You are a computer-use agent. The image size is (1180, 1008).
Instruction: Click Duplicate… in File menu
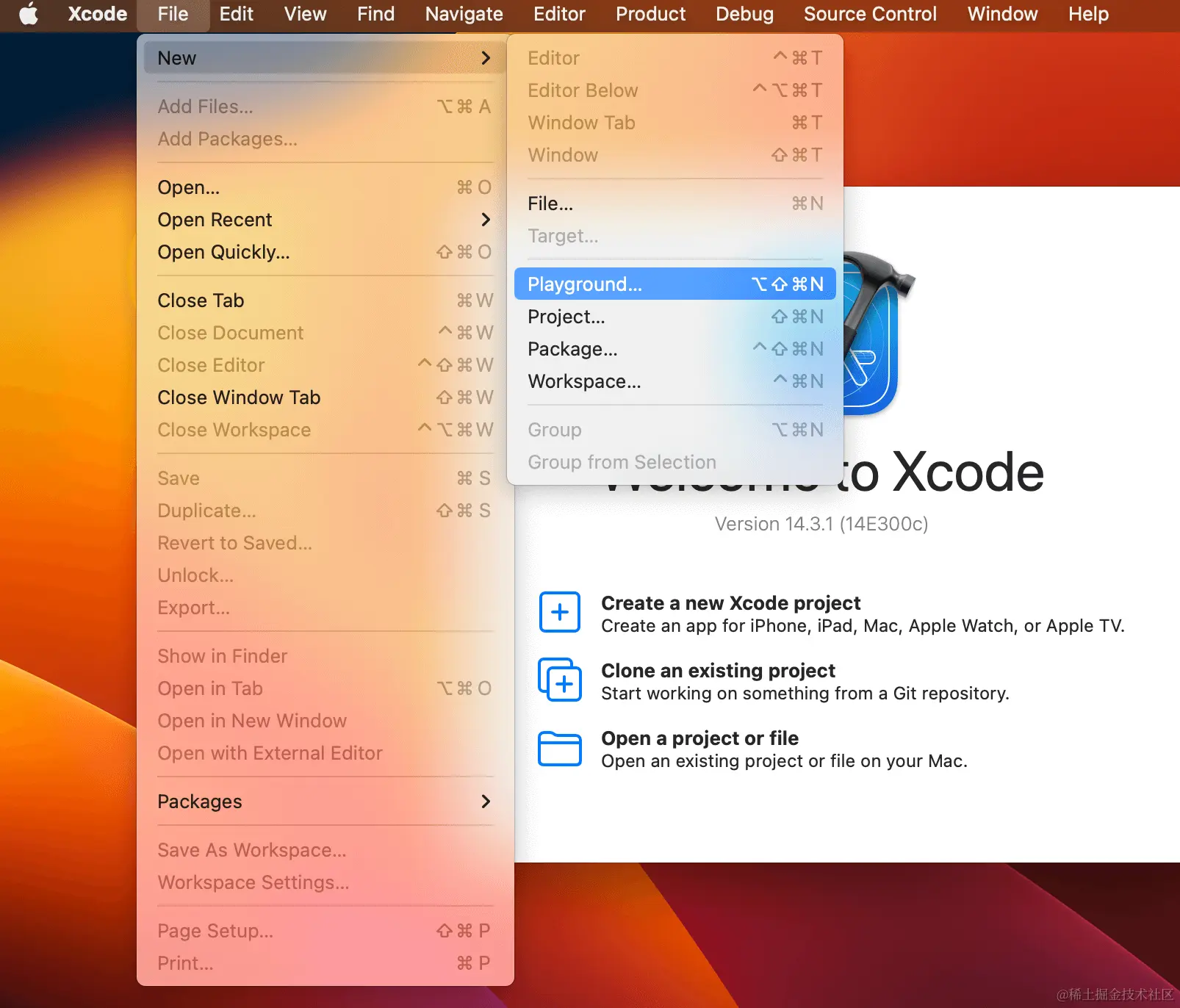tap(325, 511)
